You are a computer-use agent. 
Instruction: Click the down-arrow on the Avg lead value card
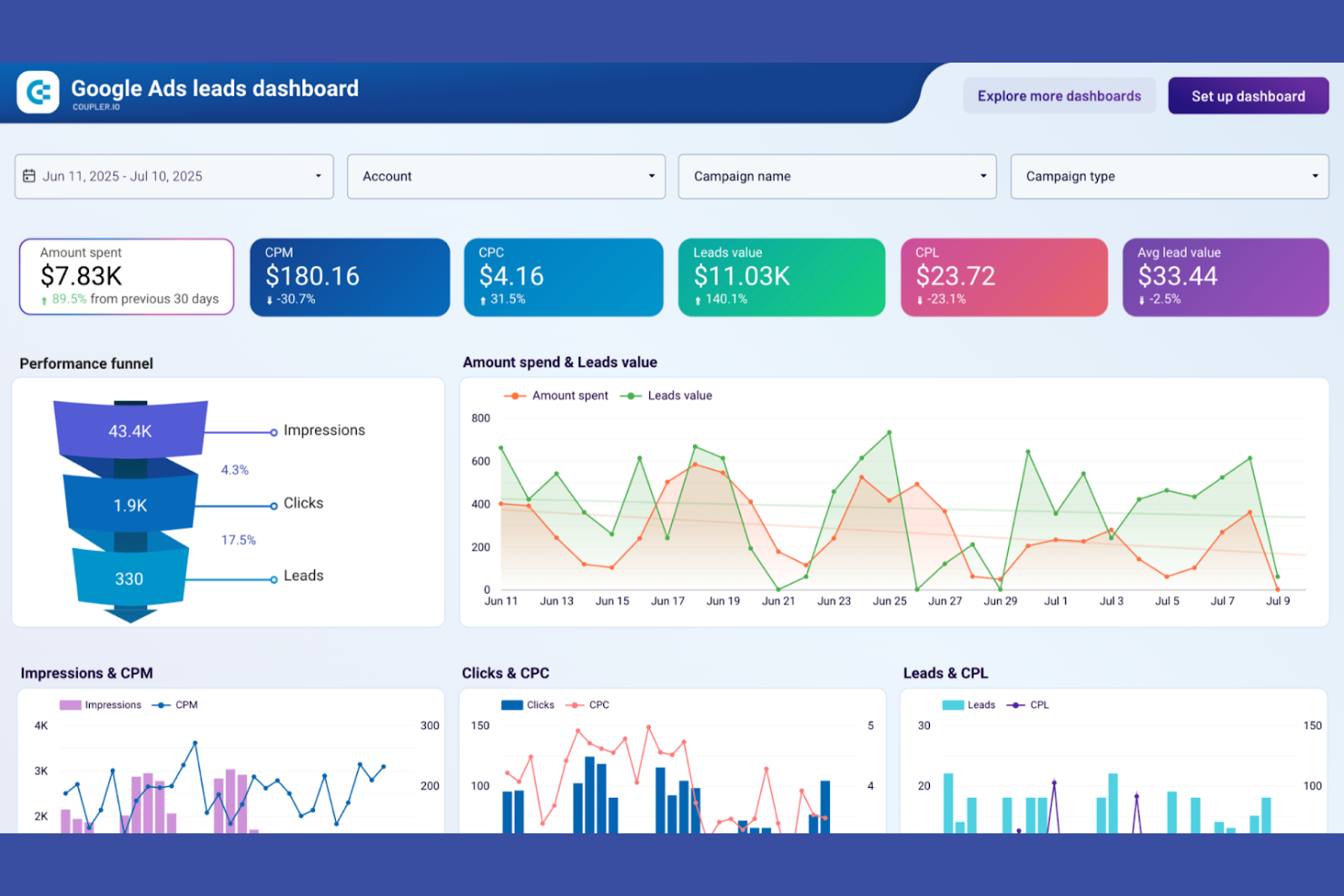point(1141,299)
